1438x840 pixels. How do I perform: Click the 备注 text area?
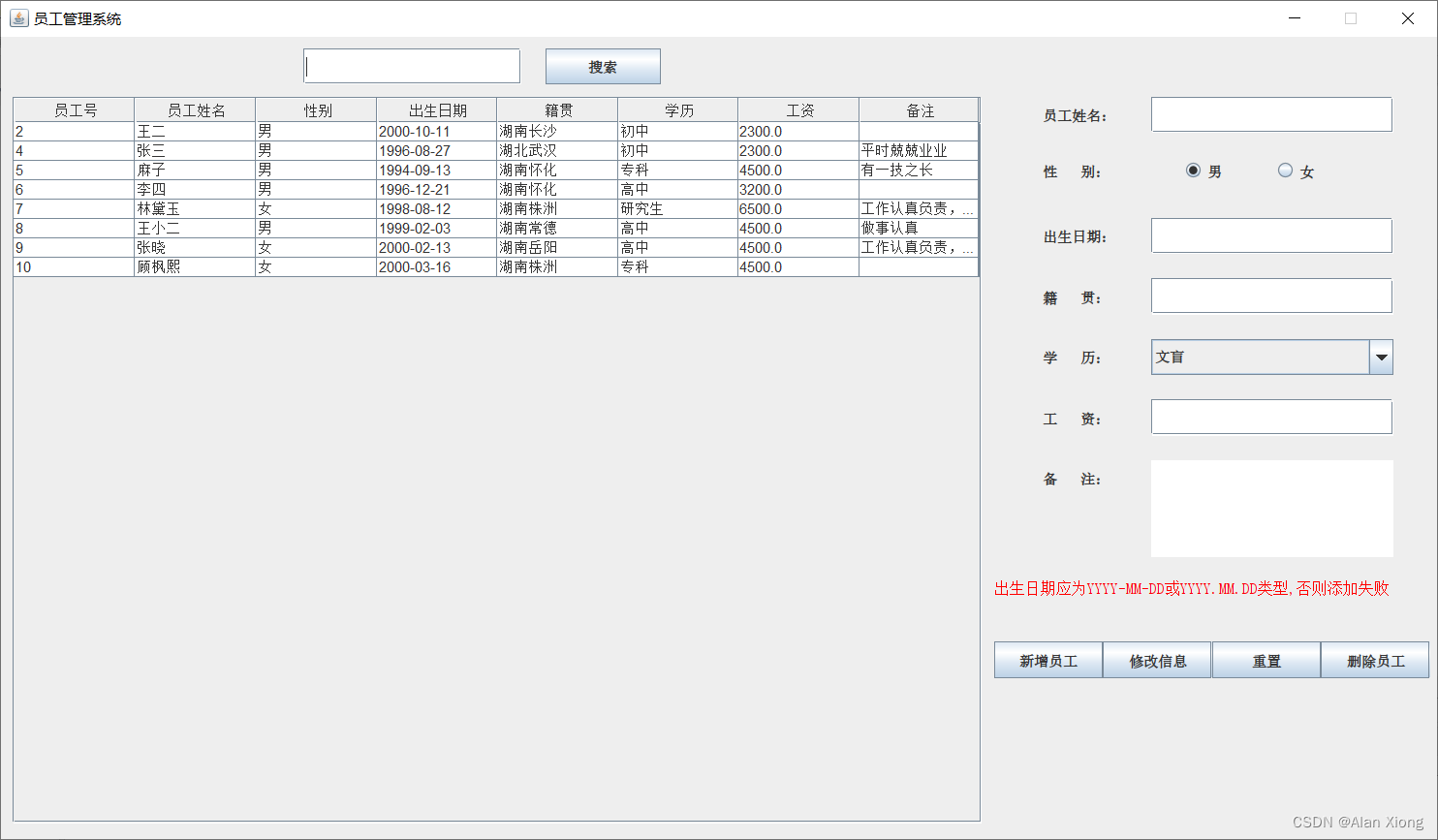click(1271, 509)
